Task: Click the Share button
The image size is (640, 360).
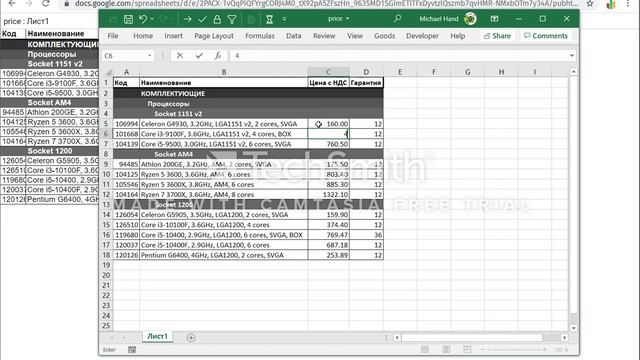Action: pos(497,36)
